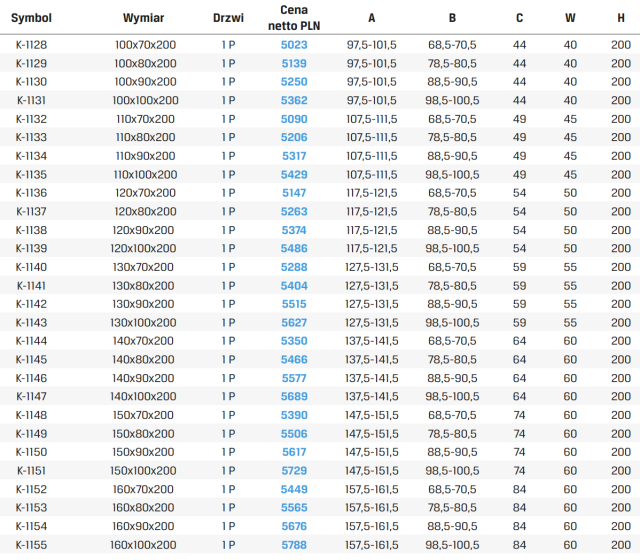
Task: Open price 5515 for K-1142
Action: pyautogui.click(x=294, y=304)
